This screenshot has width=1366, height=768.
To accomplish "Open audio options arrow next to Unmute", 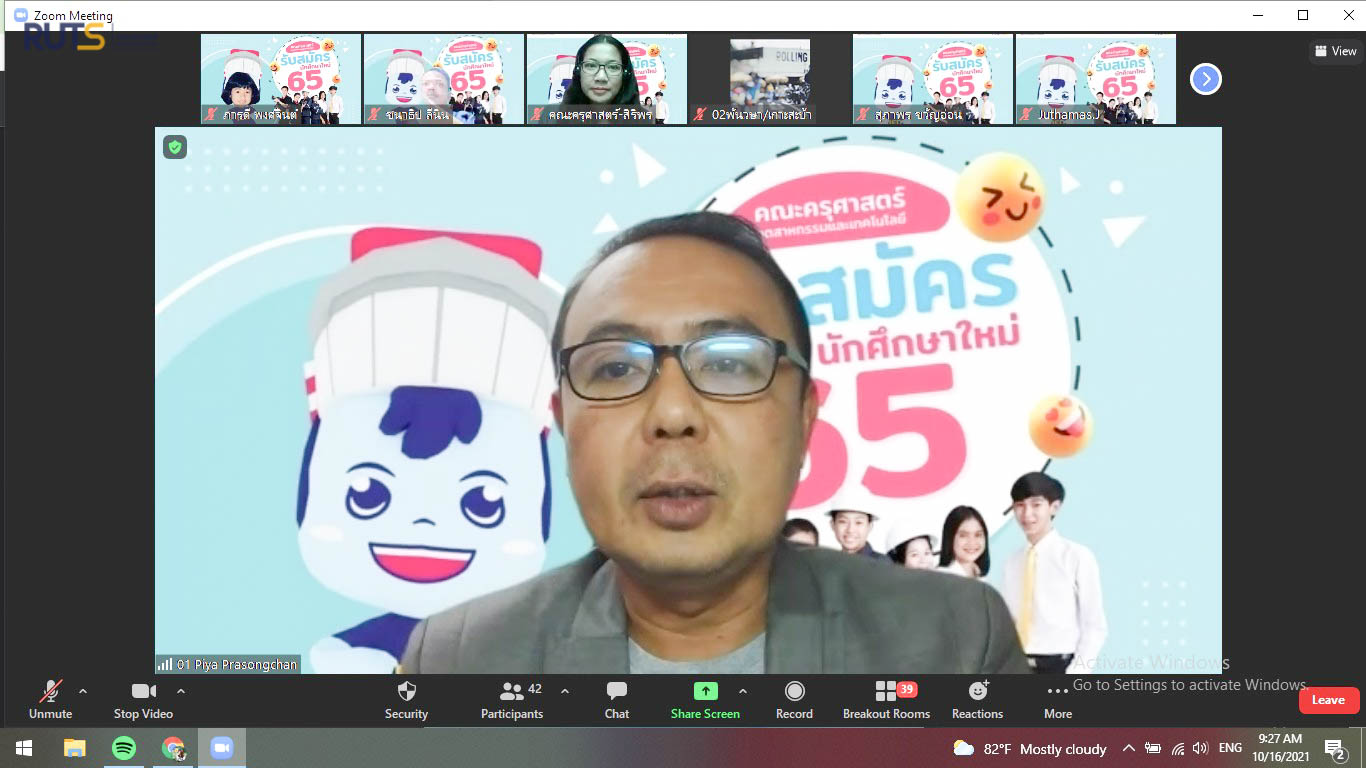I will pyautogui.click(x=83, y=691).
